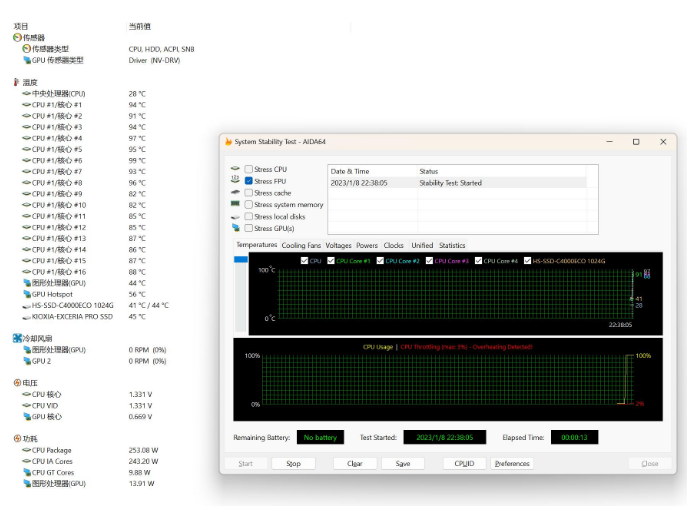Screen dimensions: 697x512
Task: Enable the Stress CPU checkbox
Action: tap(249, 170)
